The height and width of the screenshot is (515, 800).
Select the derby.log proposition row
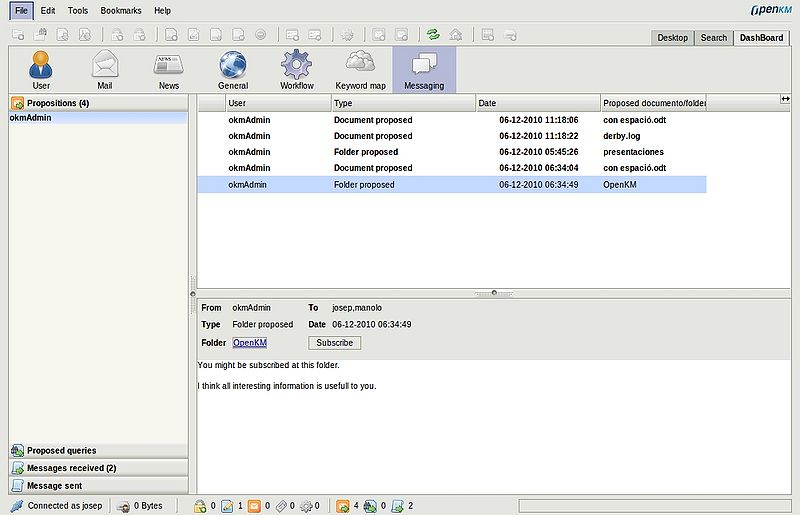452,136
